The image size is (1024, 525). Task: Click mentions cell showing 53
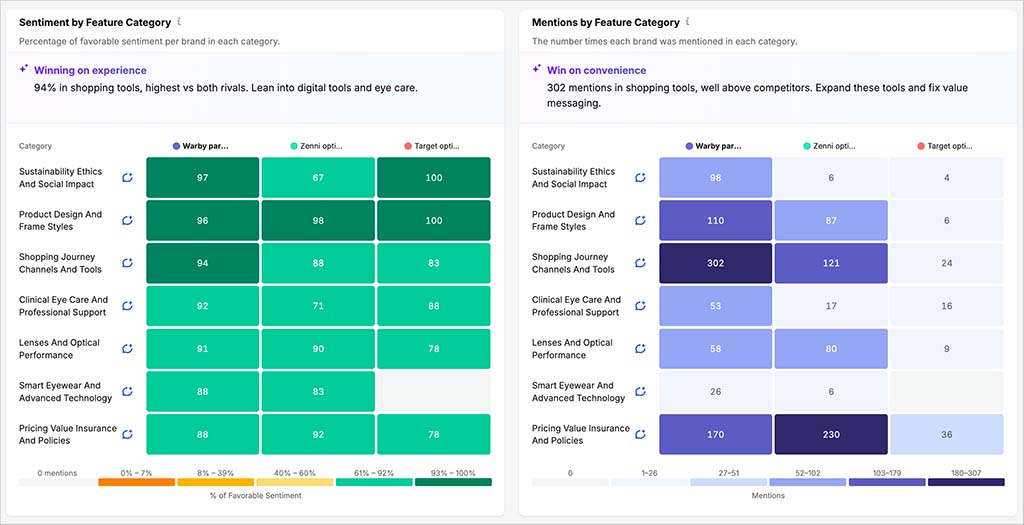[716, 306]
